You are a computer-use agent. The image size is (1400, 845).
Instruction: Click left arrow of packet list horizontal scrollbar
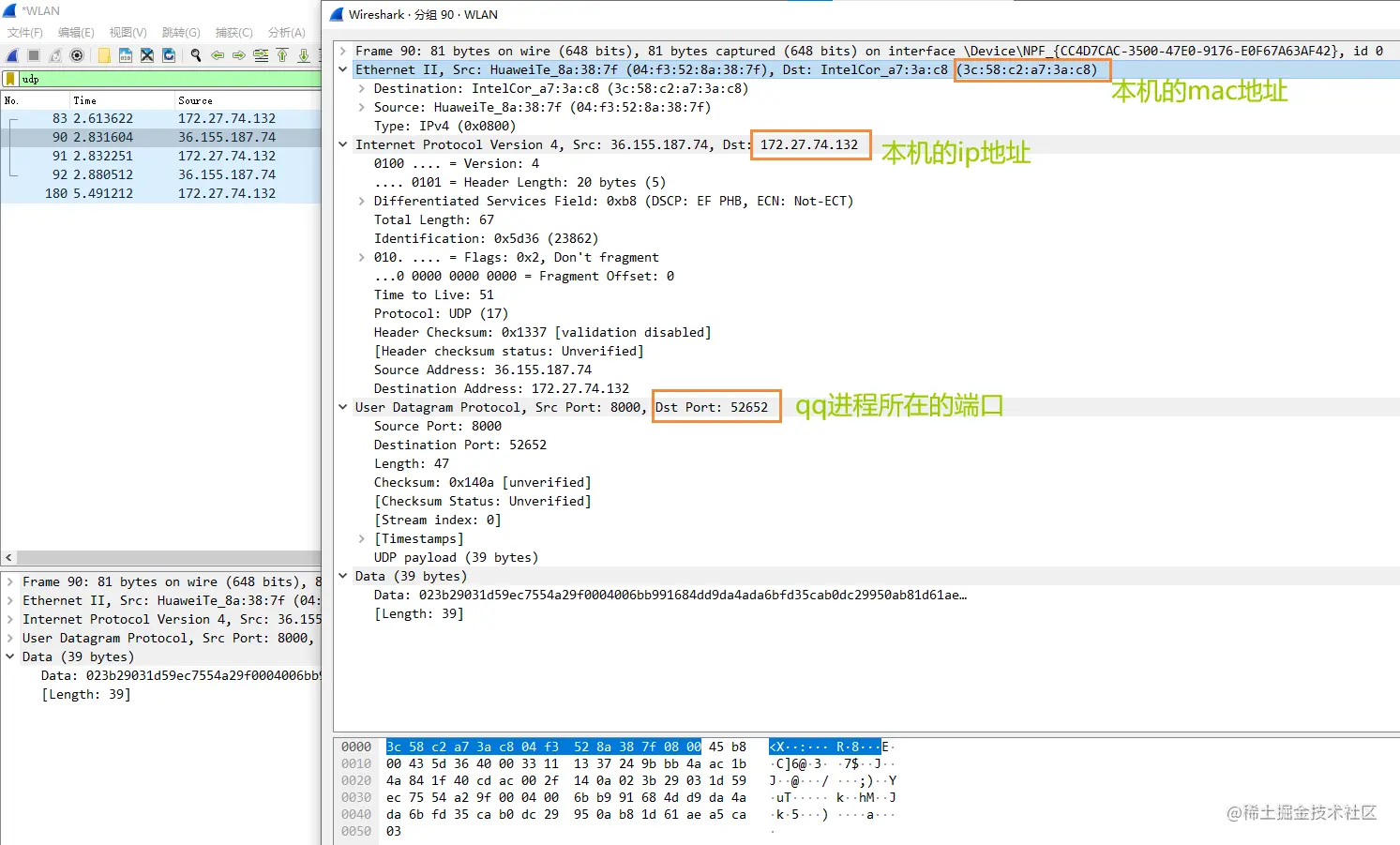point(8,557)
